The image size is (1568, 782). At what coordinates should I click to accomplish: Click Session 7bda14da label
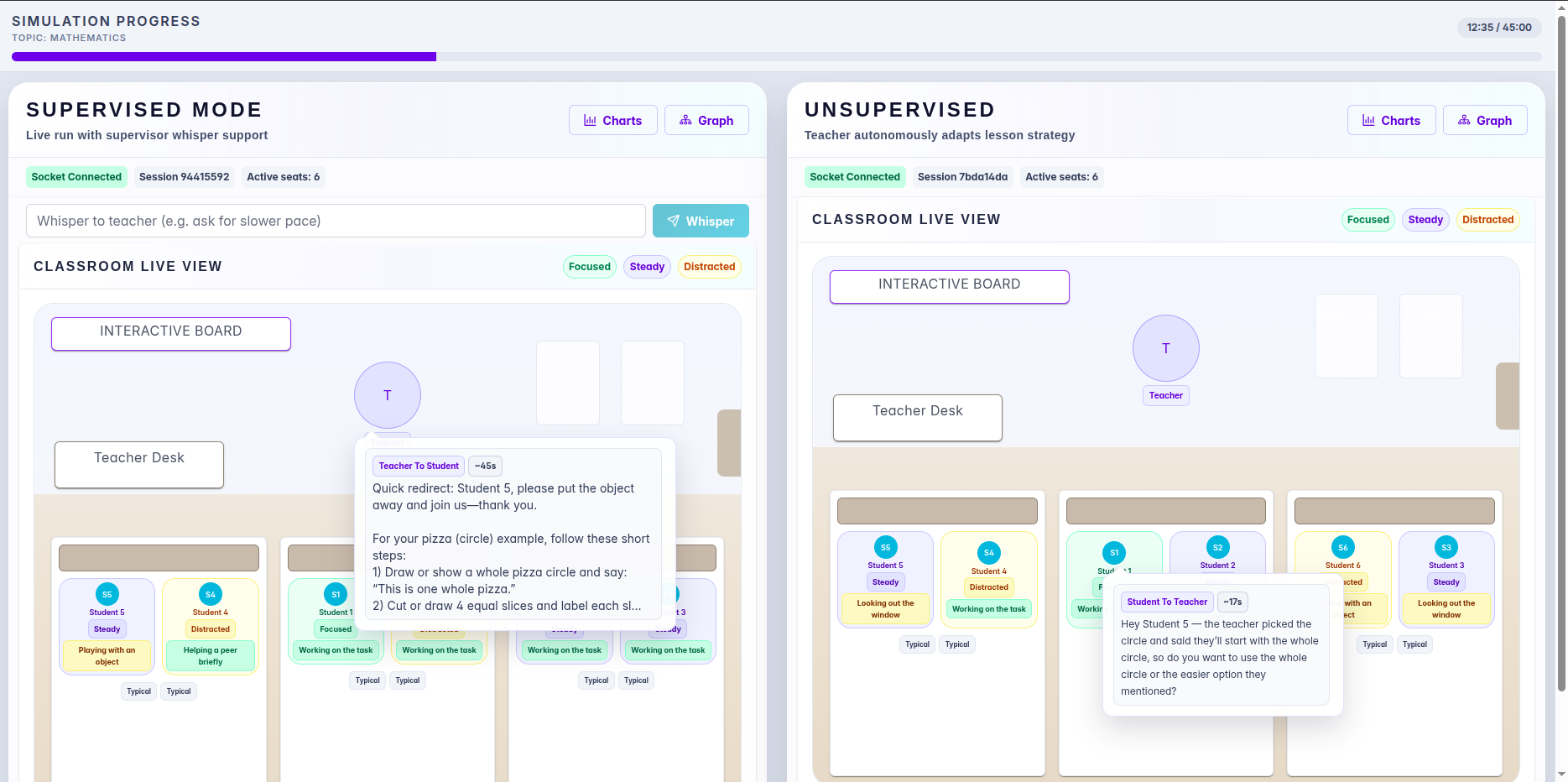(x=962, y=177)
